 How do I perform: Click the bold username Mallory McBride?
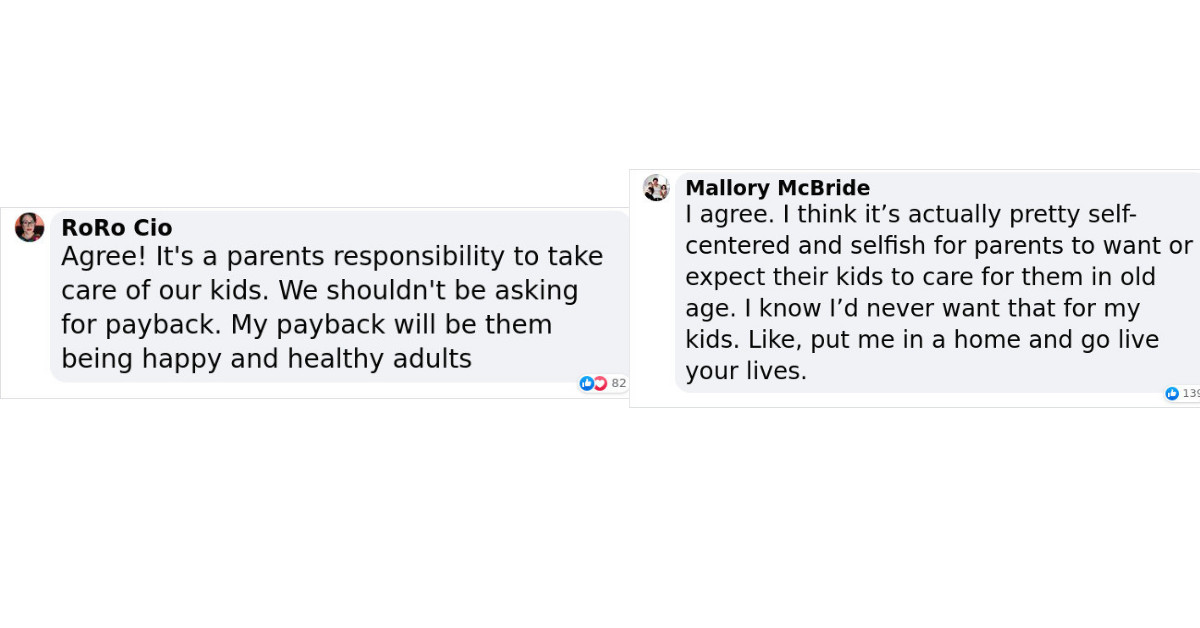click(777, 188)
